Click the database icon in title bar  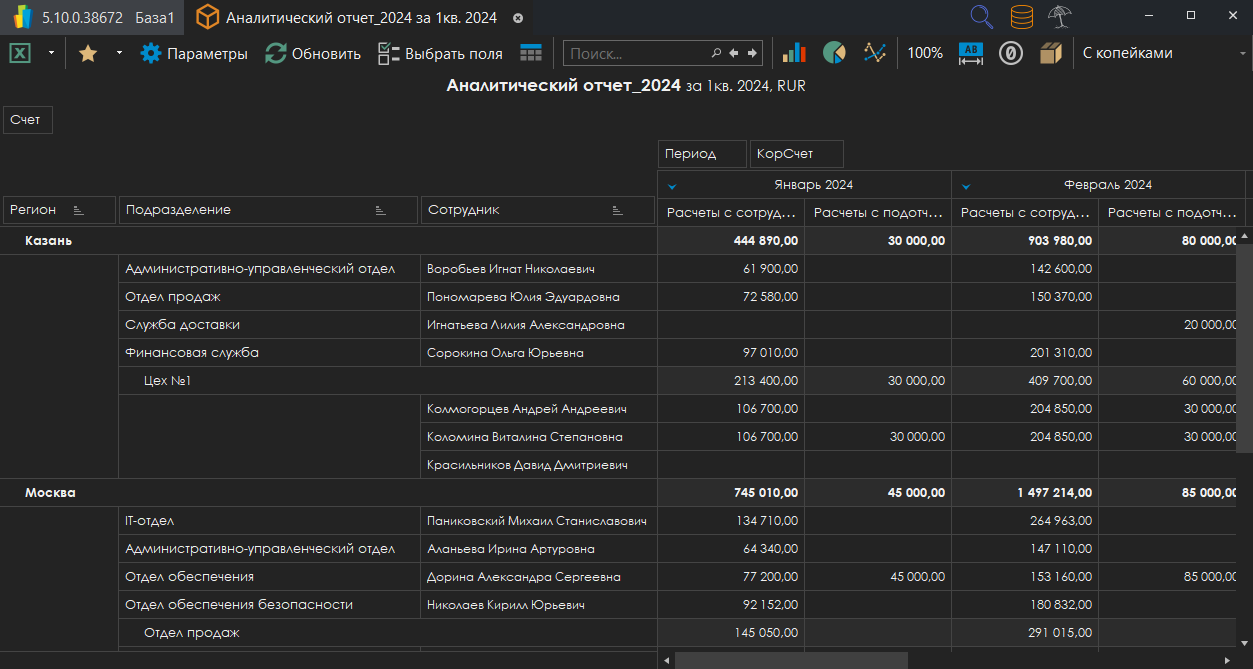coord(1021,17)
